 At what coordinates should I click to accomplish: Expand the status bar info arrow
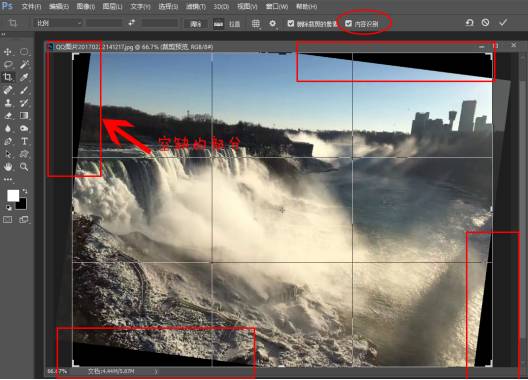coord(156,371)
